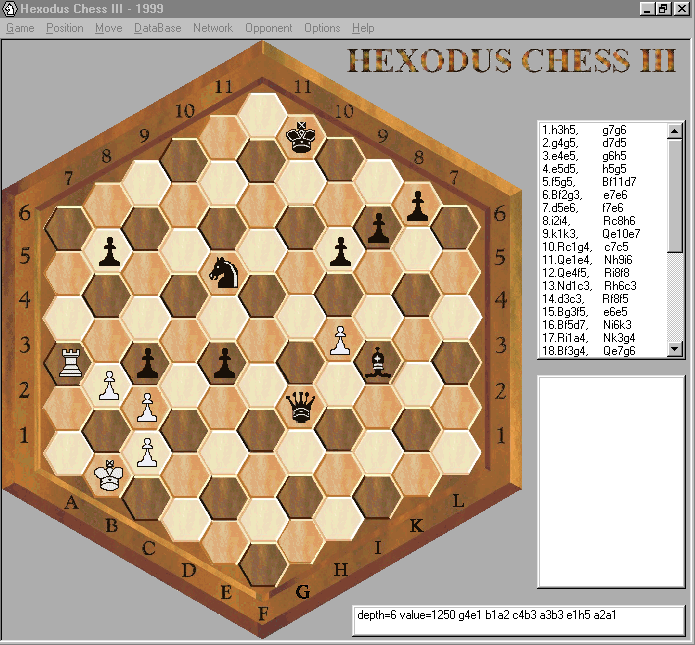Click reply 'Nh9i6' in the move list

(x=618, y=260)
